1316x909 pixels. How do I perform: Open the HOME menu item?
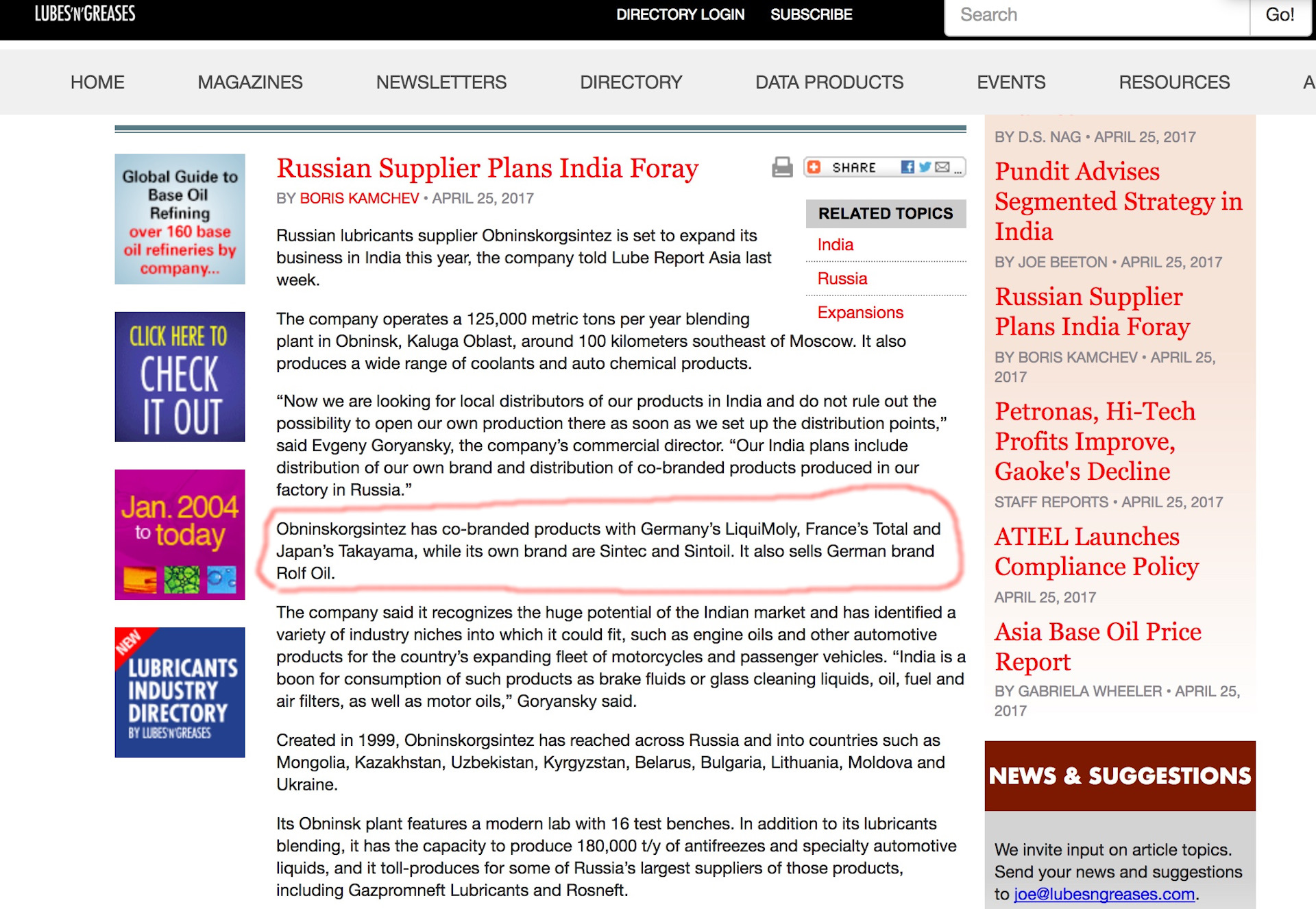(x=97, y=82)
